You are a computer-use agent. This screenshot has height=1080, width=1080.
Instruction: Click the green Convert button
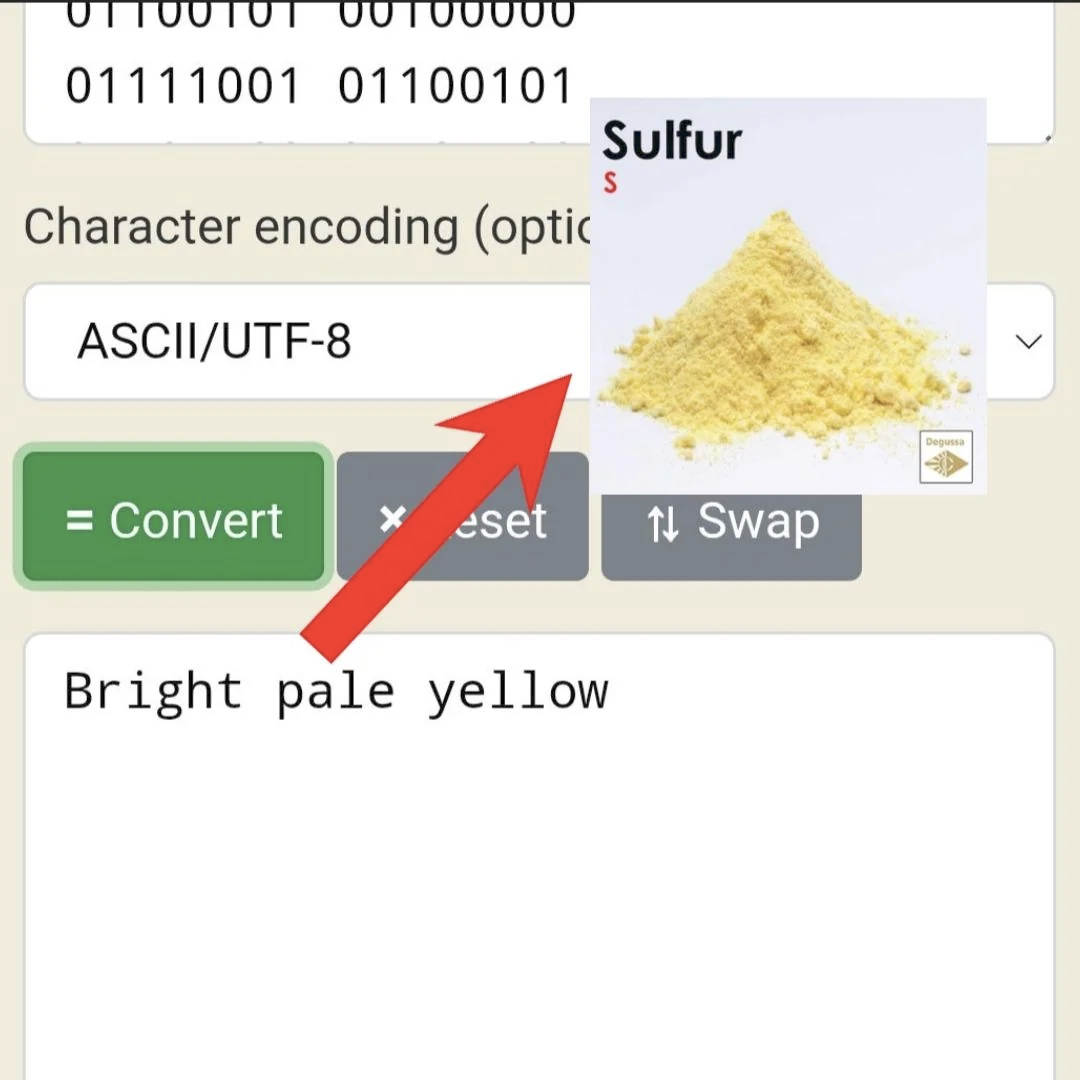click(174, 517)
